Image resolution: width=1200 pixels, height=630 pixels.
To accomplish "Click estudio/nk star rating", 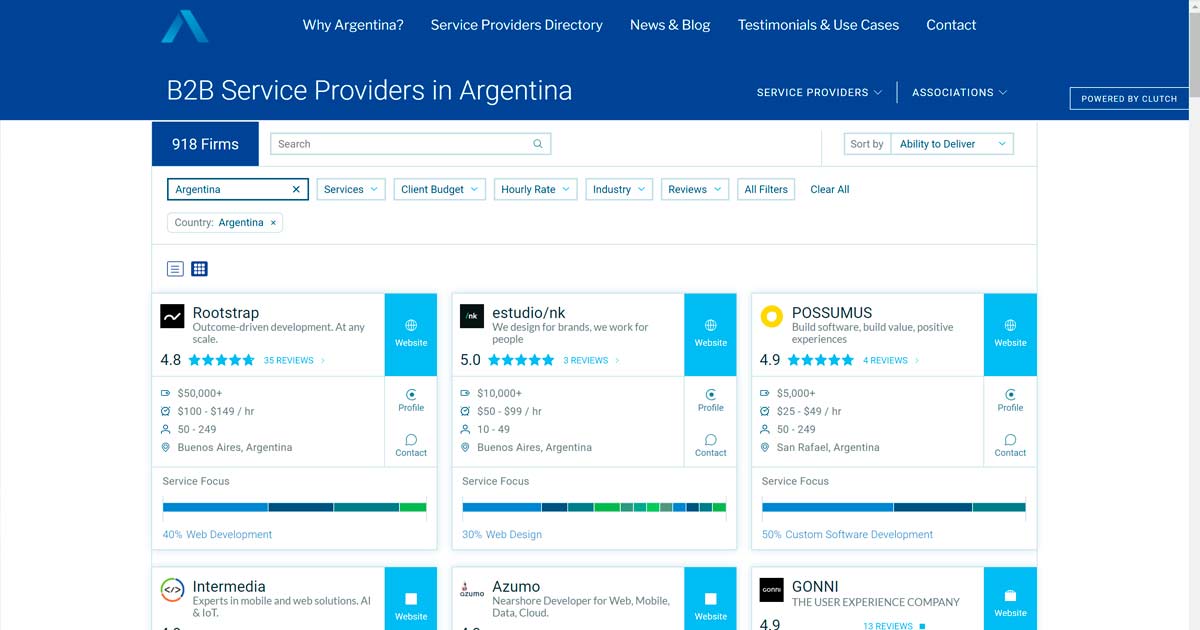I will (x=521, y=360).
